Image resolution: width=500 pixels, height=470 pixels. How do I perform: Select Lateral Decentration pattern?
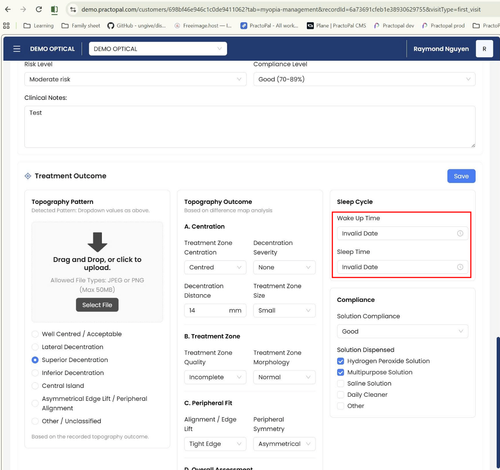tap(35, 347)
